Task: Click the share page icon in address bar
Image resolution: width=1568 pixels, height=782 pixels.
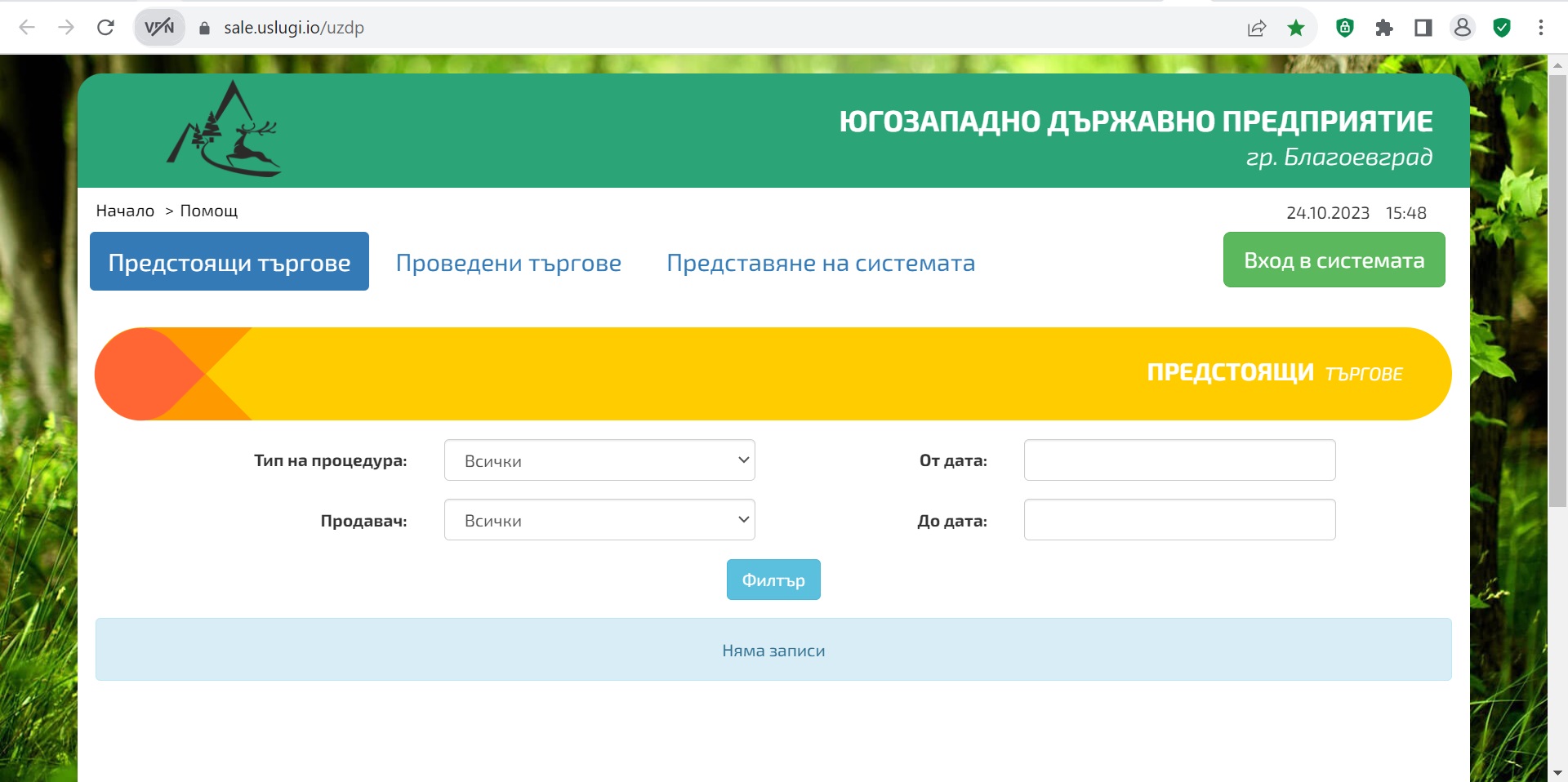Action: tap(1256, 28)
